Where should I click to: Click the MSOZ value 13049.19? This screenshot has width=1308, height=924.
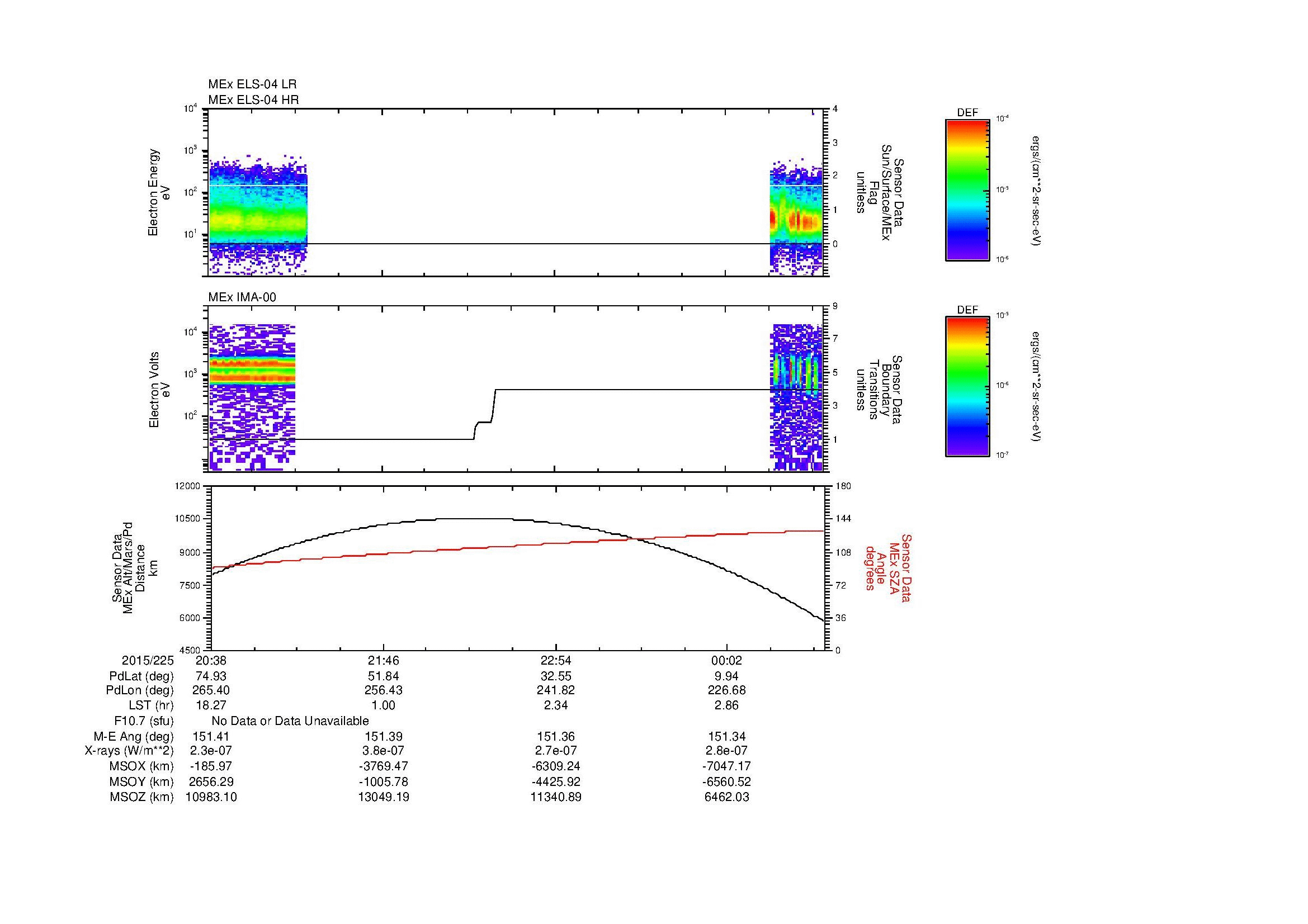pyautogui.click(x=384, y=797)
